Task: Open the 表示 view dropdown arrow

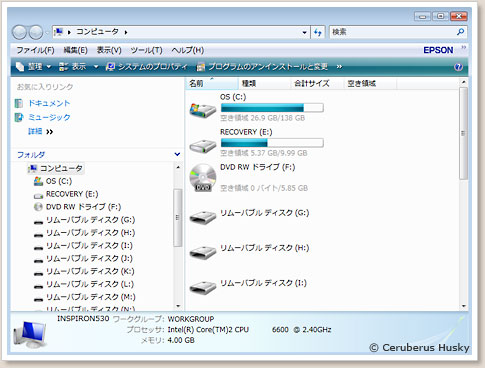Action: [96, 67]
